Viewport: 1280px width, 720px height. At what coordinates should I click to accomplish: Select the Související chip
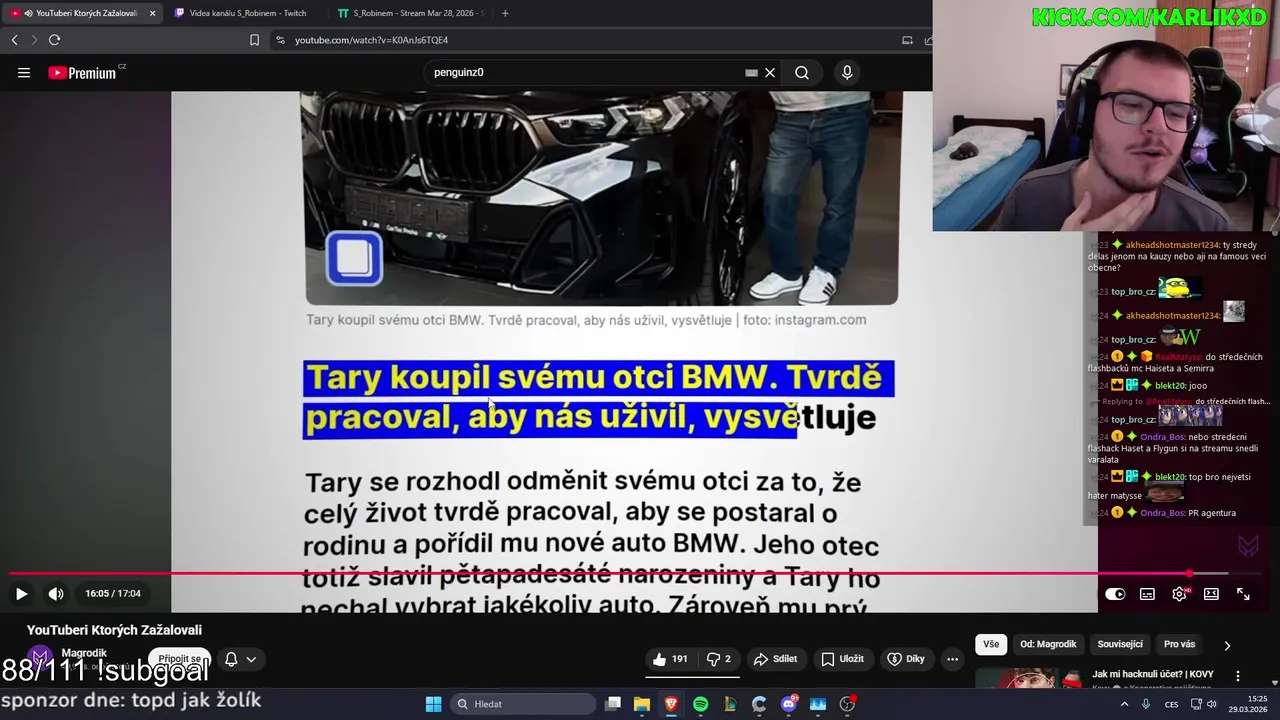[x=1120, y=645]
